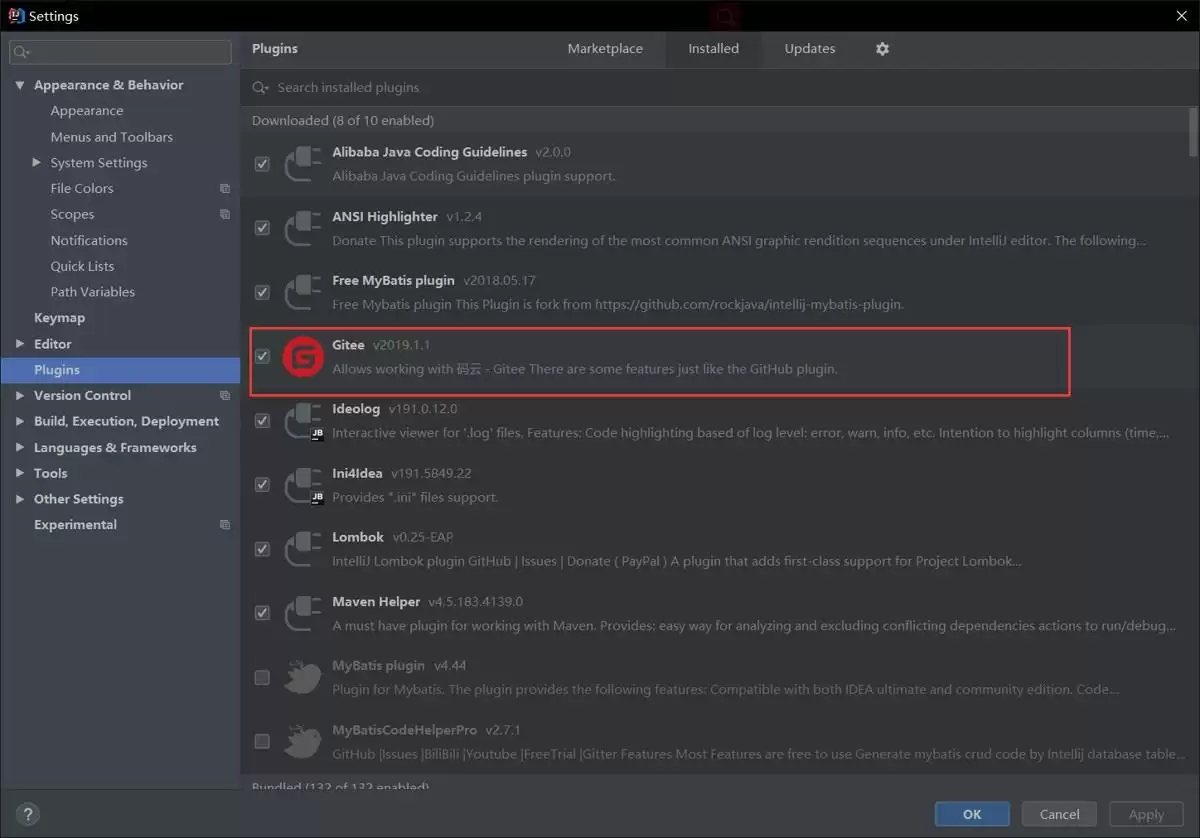
Task: Expand the Editor settings node
Action: click(x=20, y=344)
